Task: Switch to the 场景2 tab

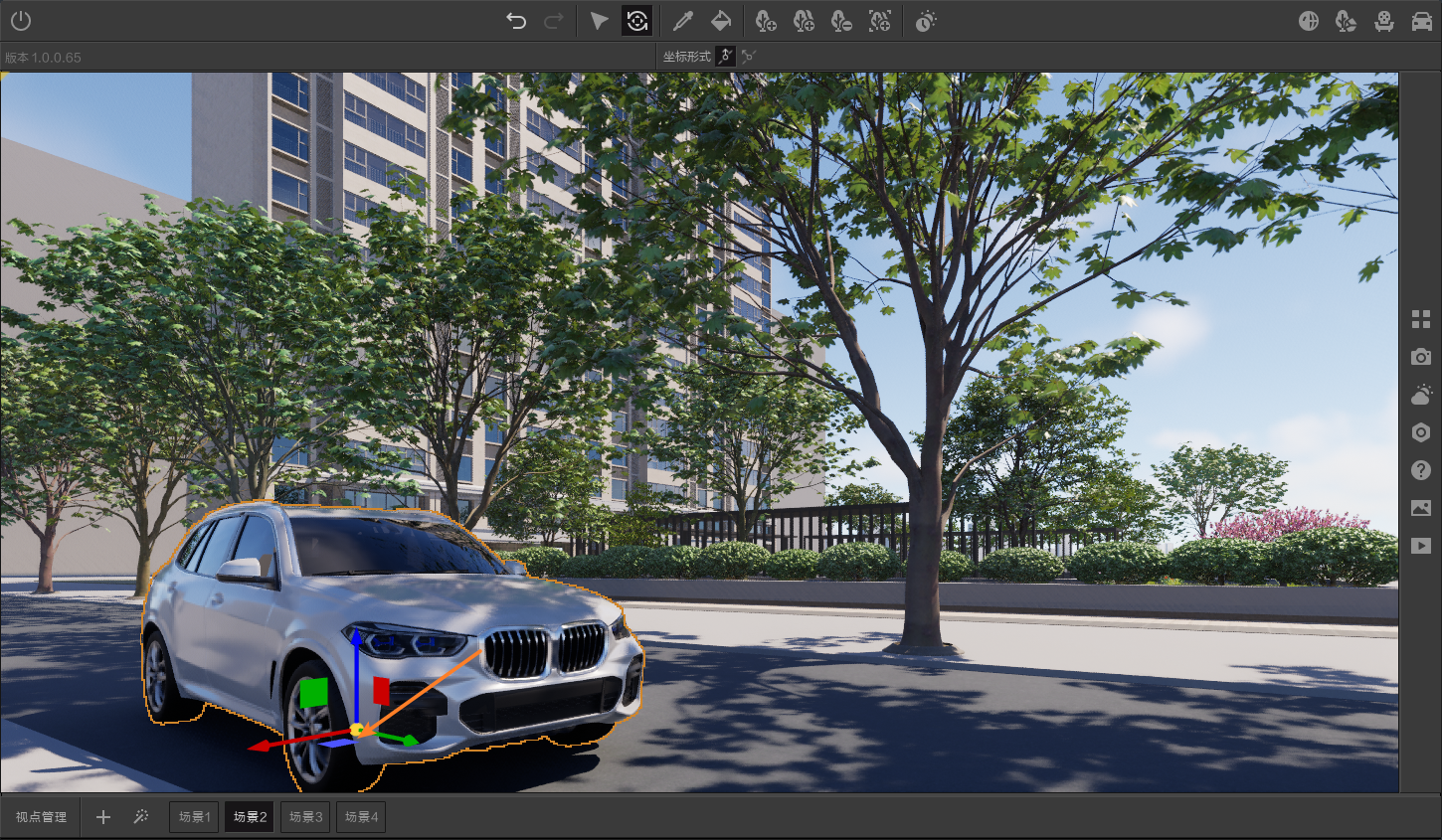Action: coord(250,817)
